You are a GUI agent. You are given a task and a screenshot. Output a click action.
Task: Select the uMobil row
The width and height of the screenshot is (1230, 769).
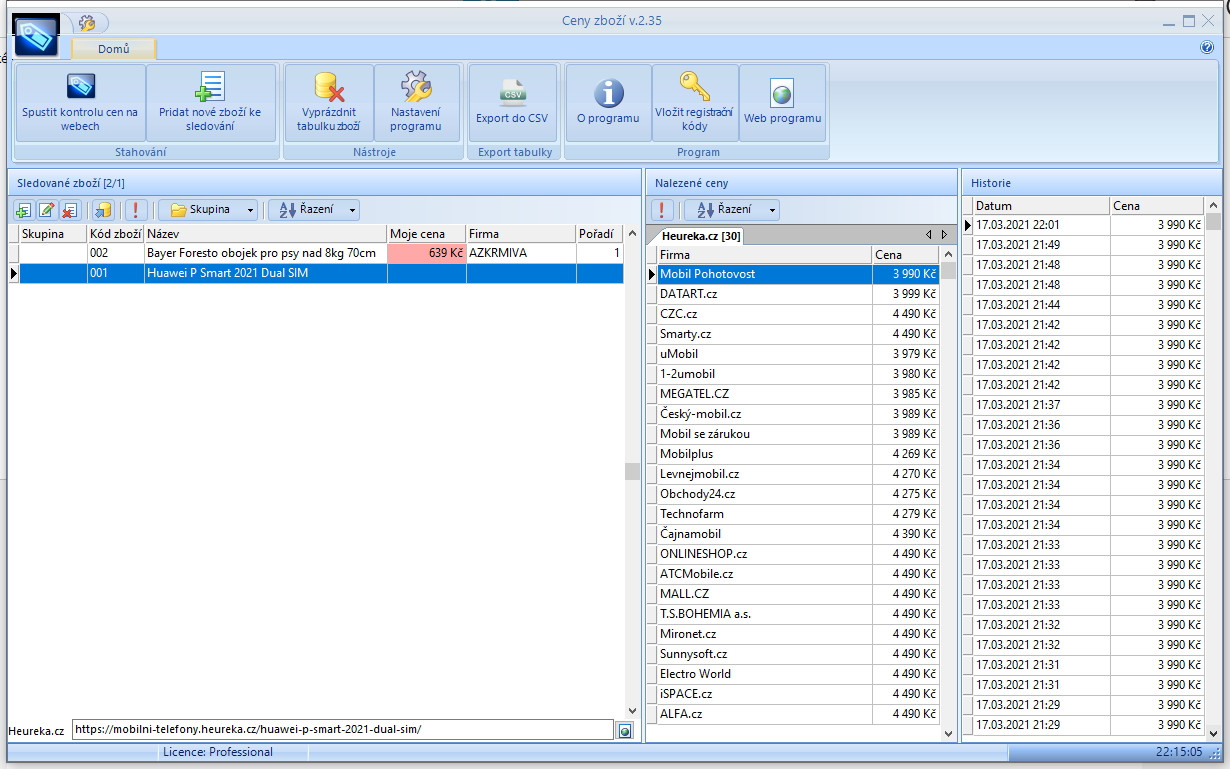tap(793, 354)
